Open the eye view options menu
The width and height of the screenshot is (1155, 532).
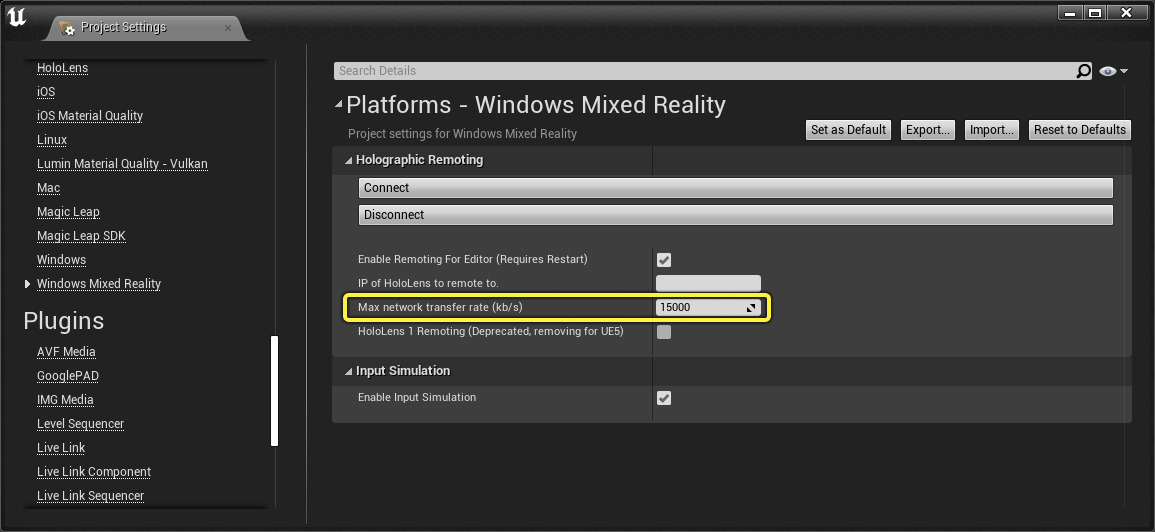coord(1113,71)
